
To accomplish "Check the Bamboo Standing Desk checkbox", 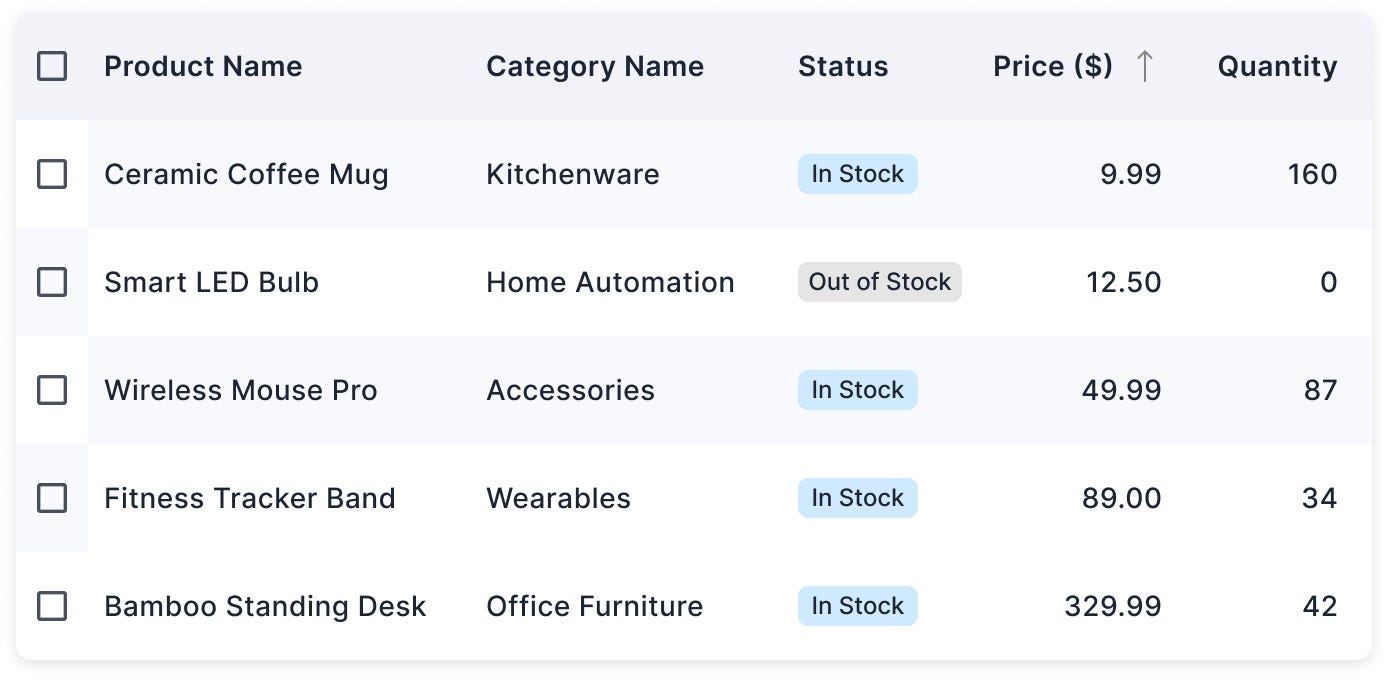I will pos(52,606).
